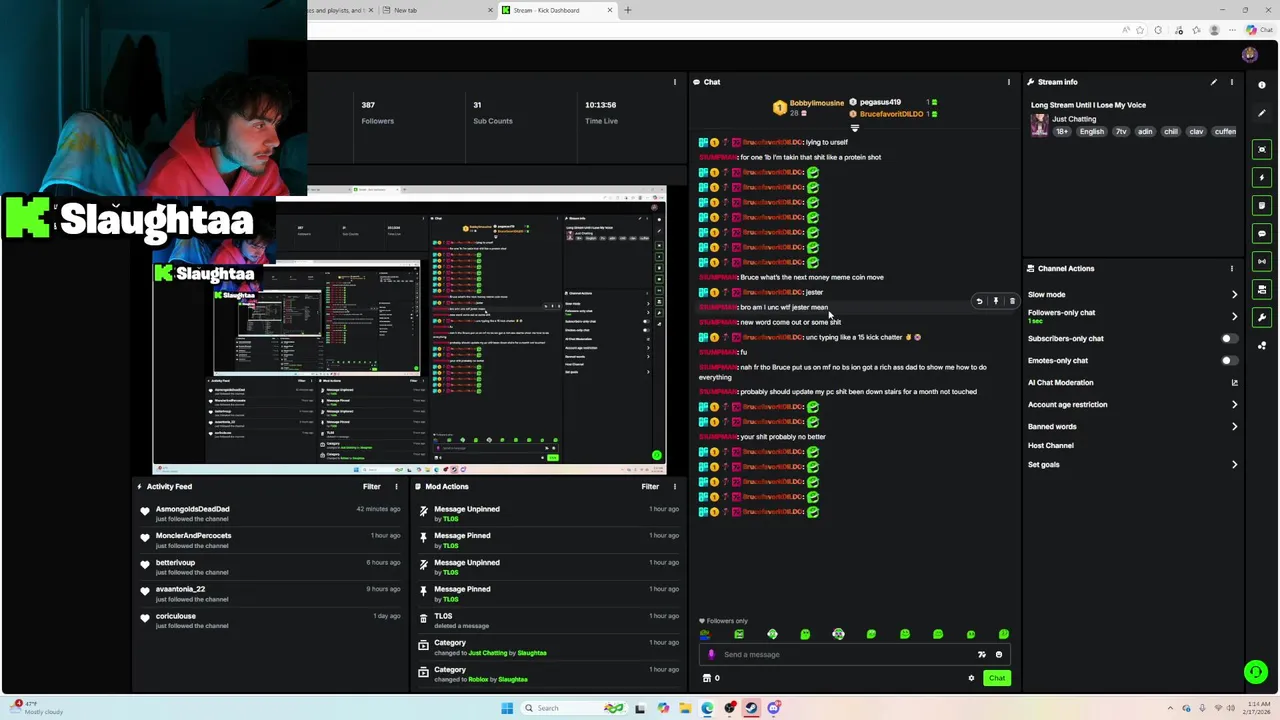Click the lightning bolt sidebar icon

click(1262, 177)
